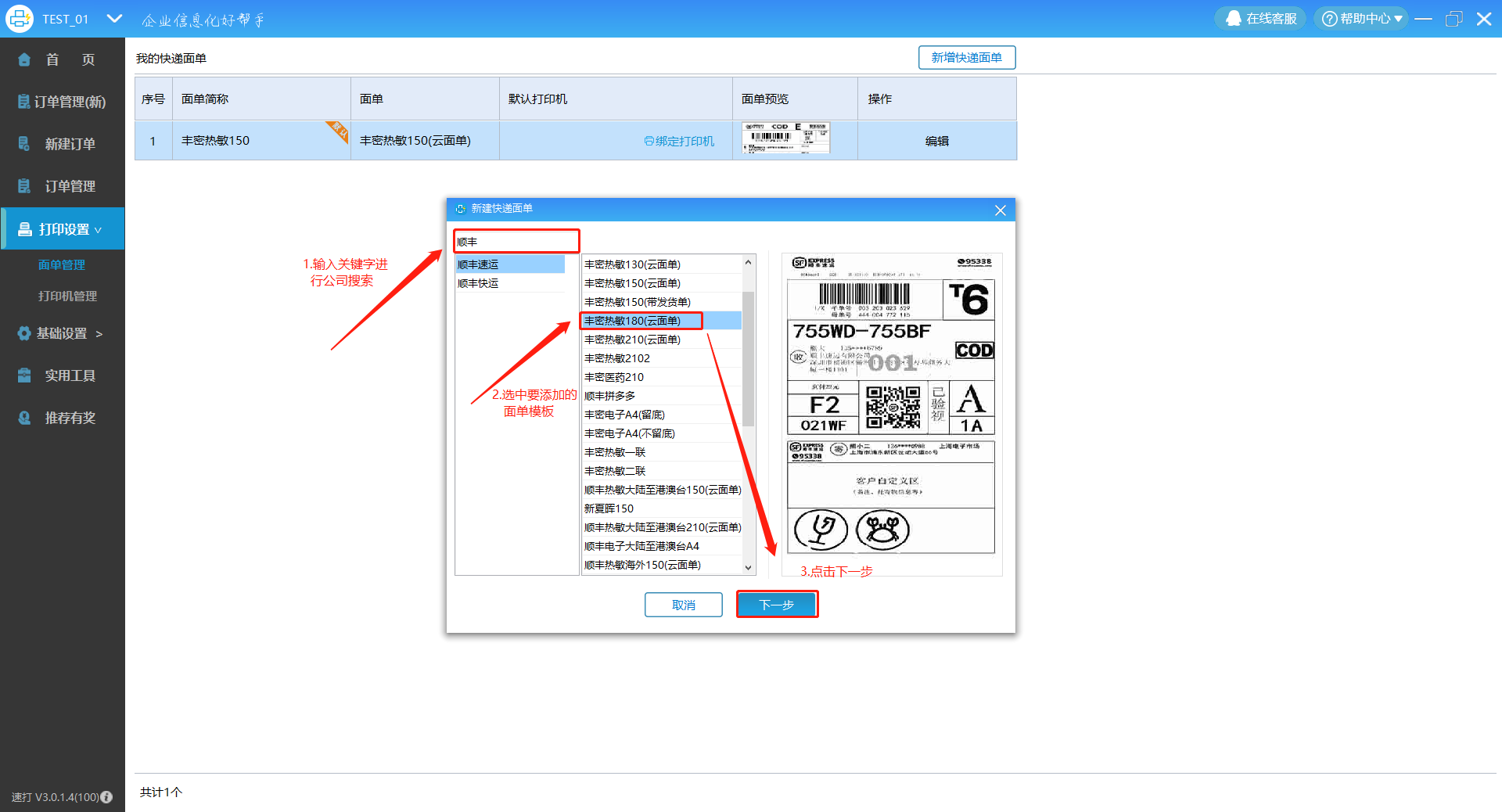This screenshot has height=812, width=1502.
Task: Select 丰密热敏2102 template
Action: 662,358
